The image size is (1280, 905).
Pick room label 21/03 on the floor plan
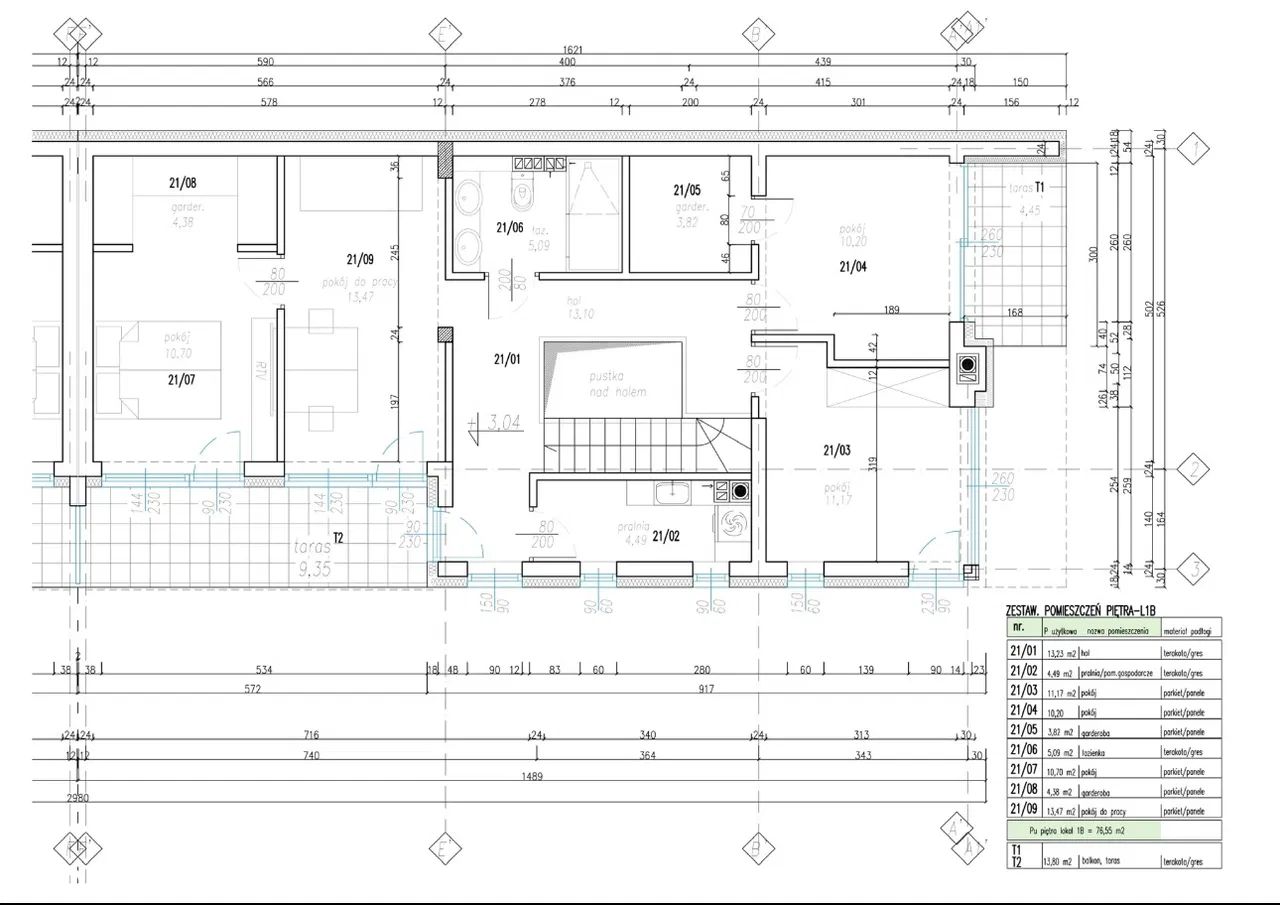point(837,451)
